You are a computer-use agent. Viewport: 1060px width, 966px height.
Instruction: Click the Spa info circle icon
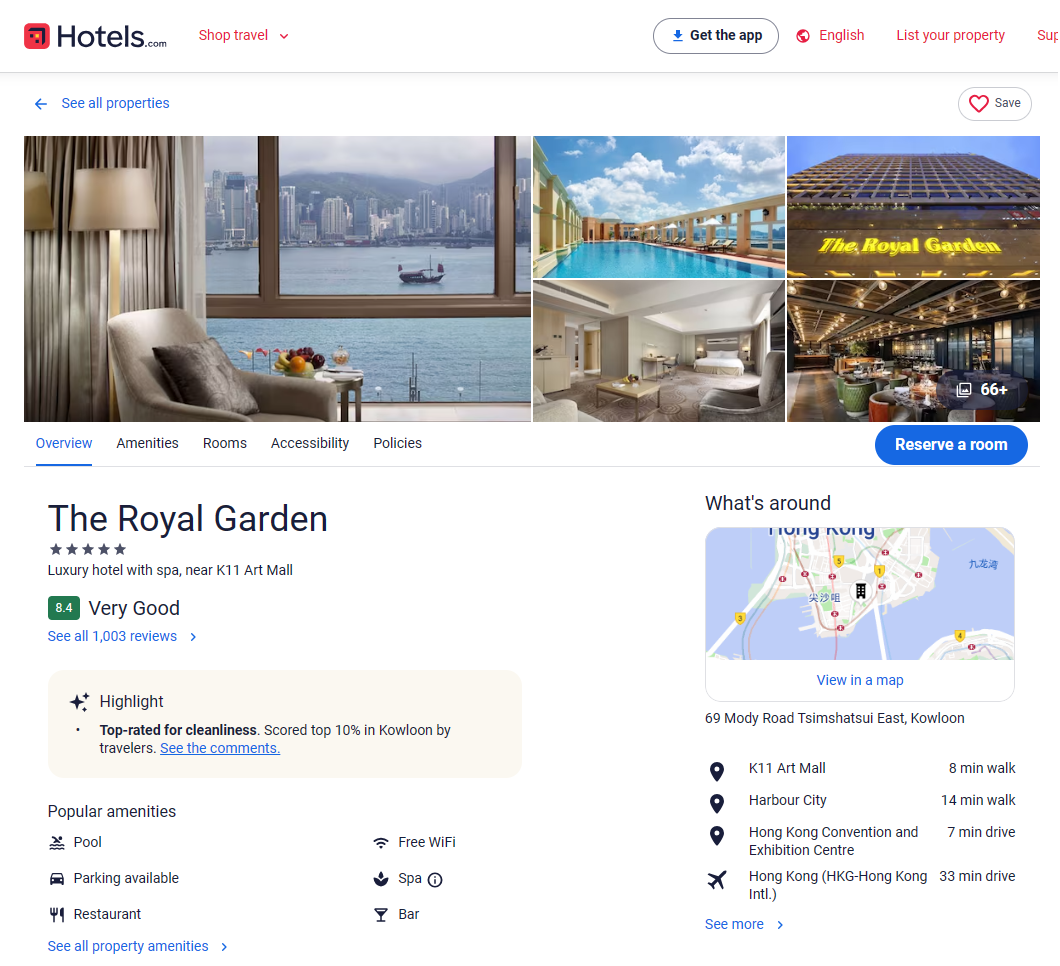click(435, 879)
